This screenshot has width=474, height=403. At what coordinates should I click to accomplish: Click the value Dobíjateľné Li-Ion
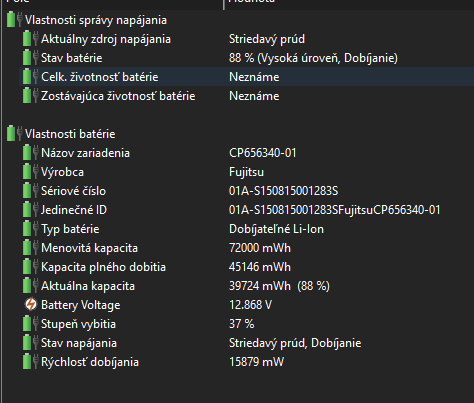(x=276, y=229)
